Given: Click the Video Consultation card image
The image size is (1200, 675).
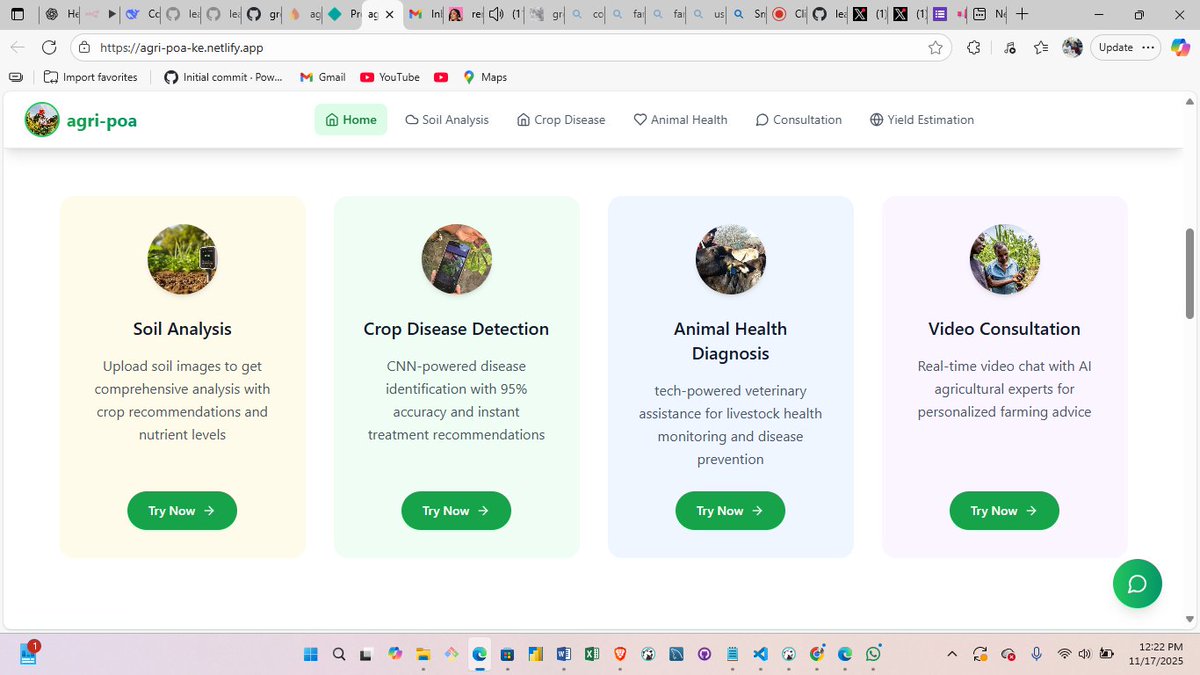Looking at the screenshot, I should (1004, 259).
